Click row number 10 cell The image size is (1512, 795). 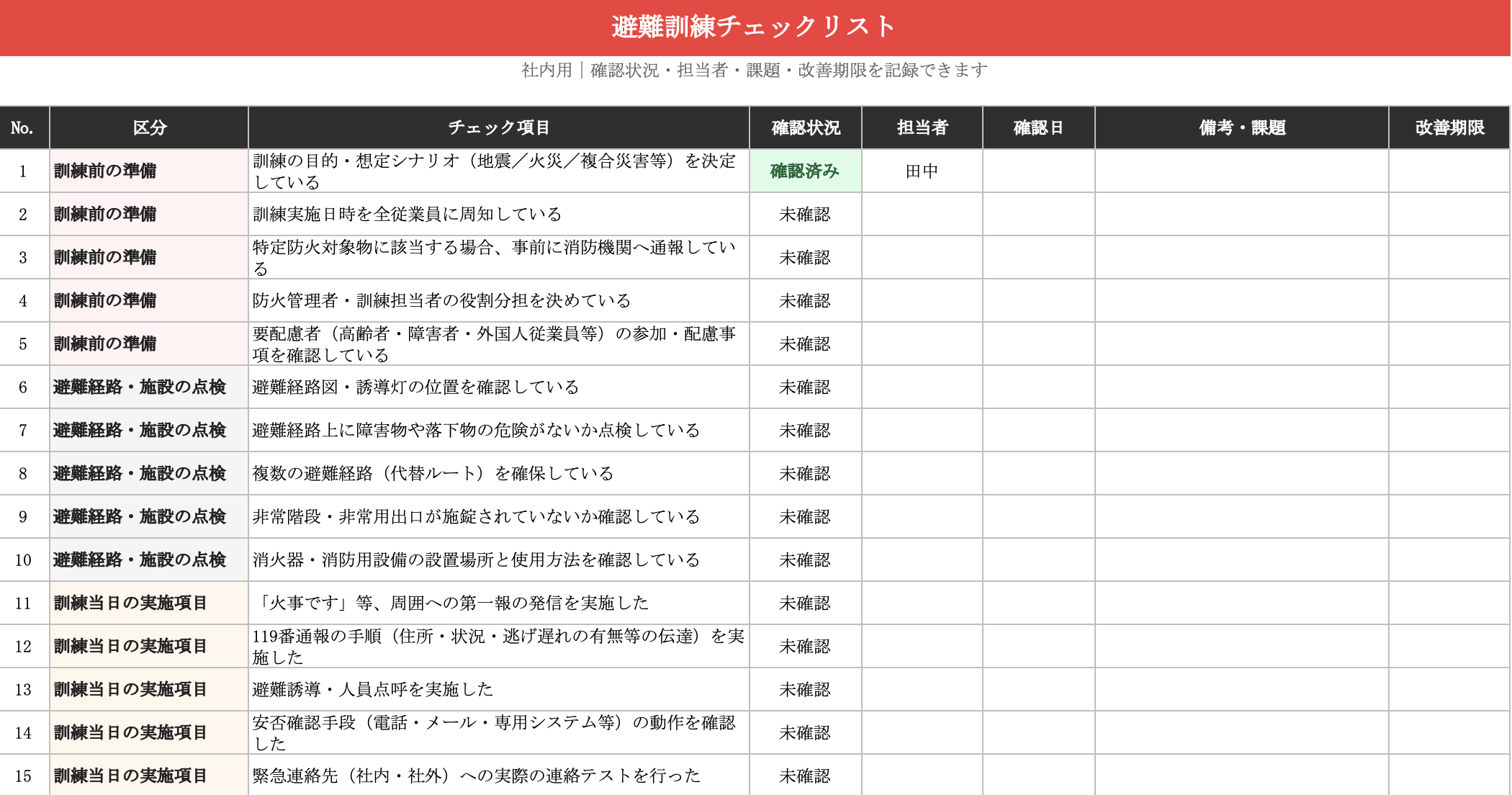click(24, 560)
